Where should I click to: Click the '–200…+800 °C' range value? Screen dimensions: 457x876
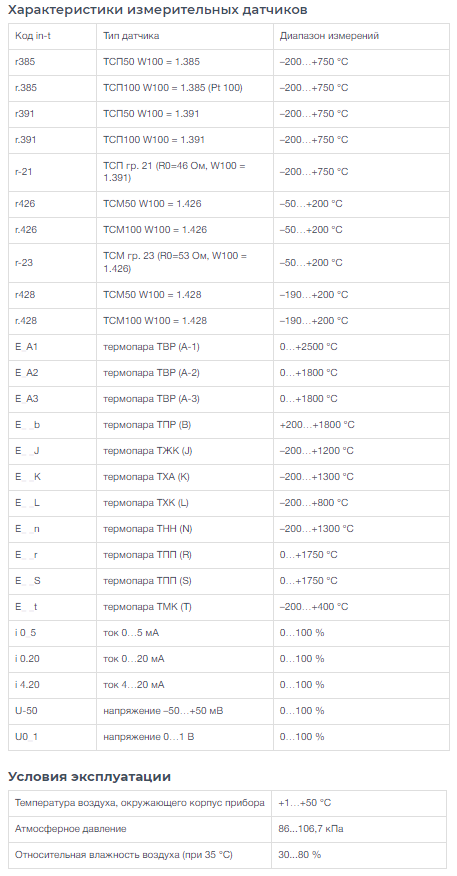[313, 503]
